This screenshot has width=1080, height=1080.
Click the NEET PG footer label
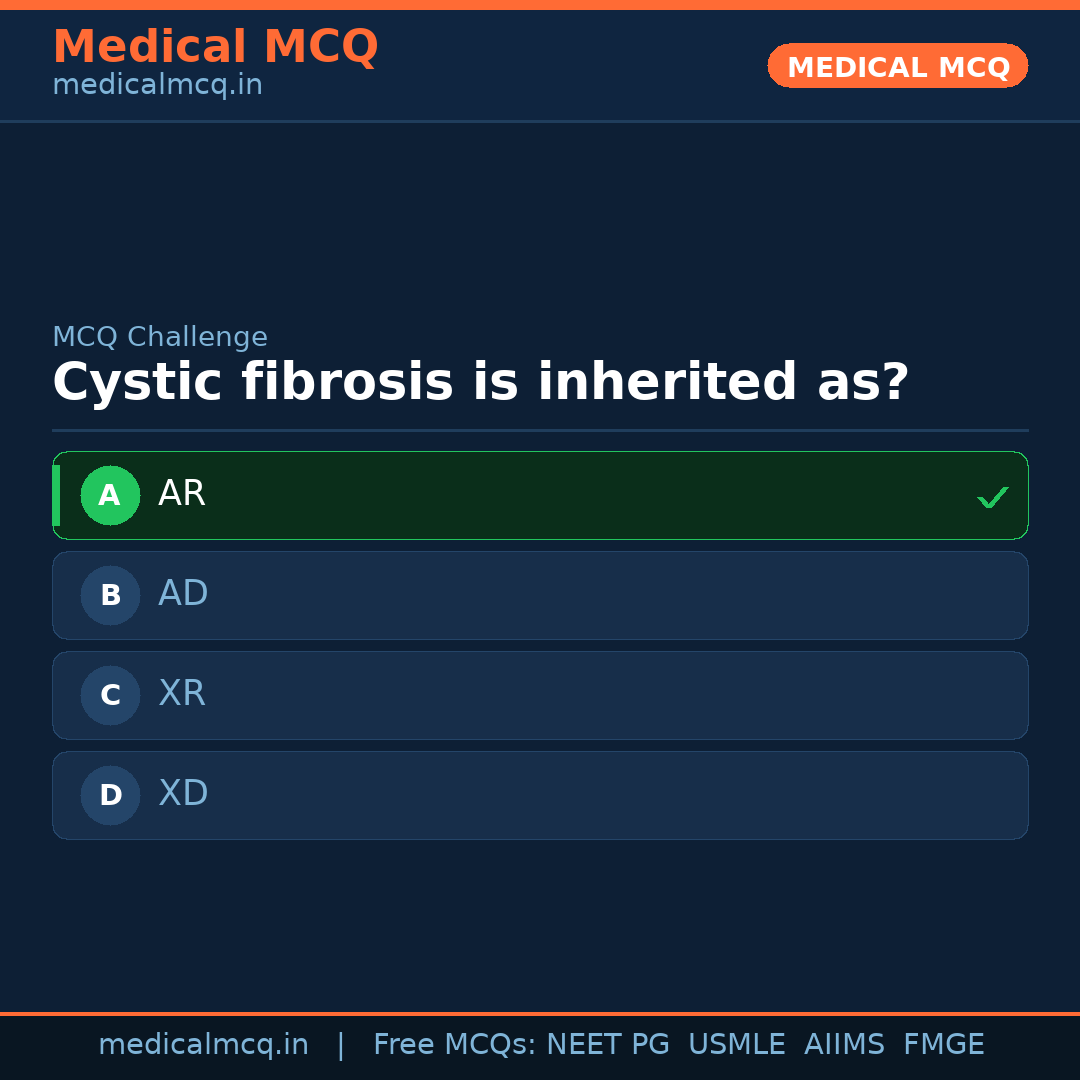click(607, 1043)
